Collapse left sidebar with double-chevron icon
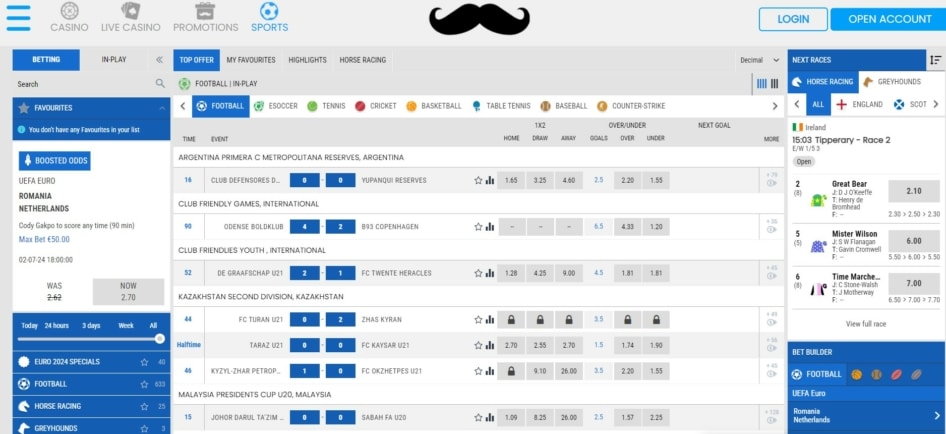Image resolution: width=946 pixels, height=434 pixels. point(159,60)
